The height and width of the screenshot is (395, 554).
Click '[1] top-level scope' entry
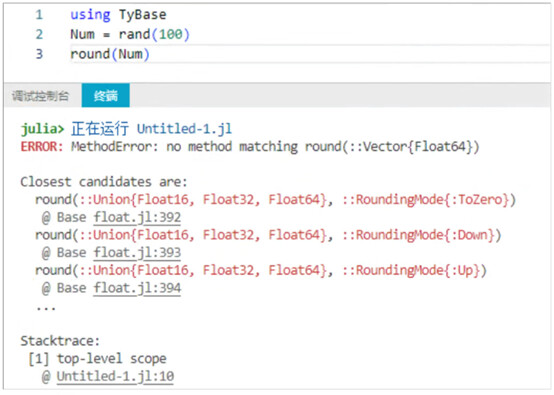coord(97,359)
